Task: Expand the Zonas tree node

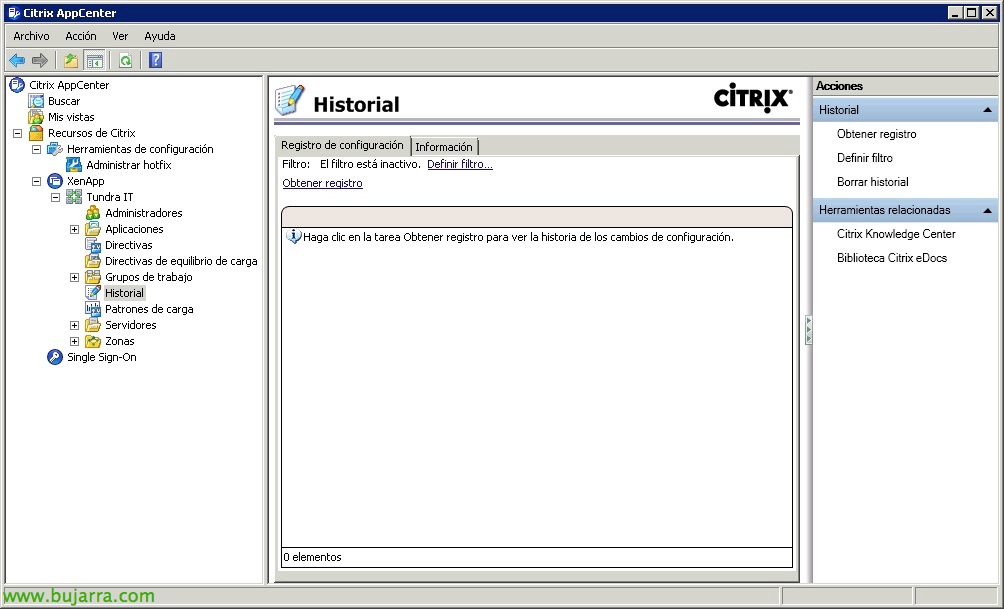Action: click(x=74, y=341)
